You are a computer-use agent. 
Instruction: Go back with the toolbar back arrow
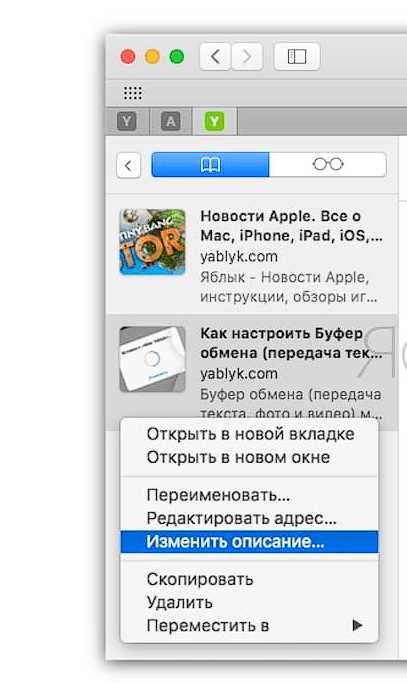215,57
